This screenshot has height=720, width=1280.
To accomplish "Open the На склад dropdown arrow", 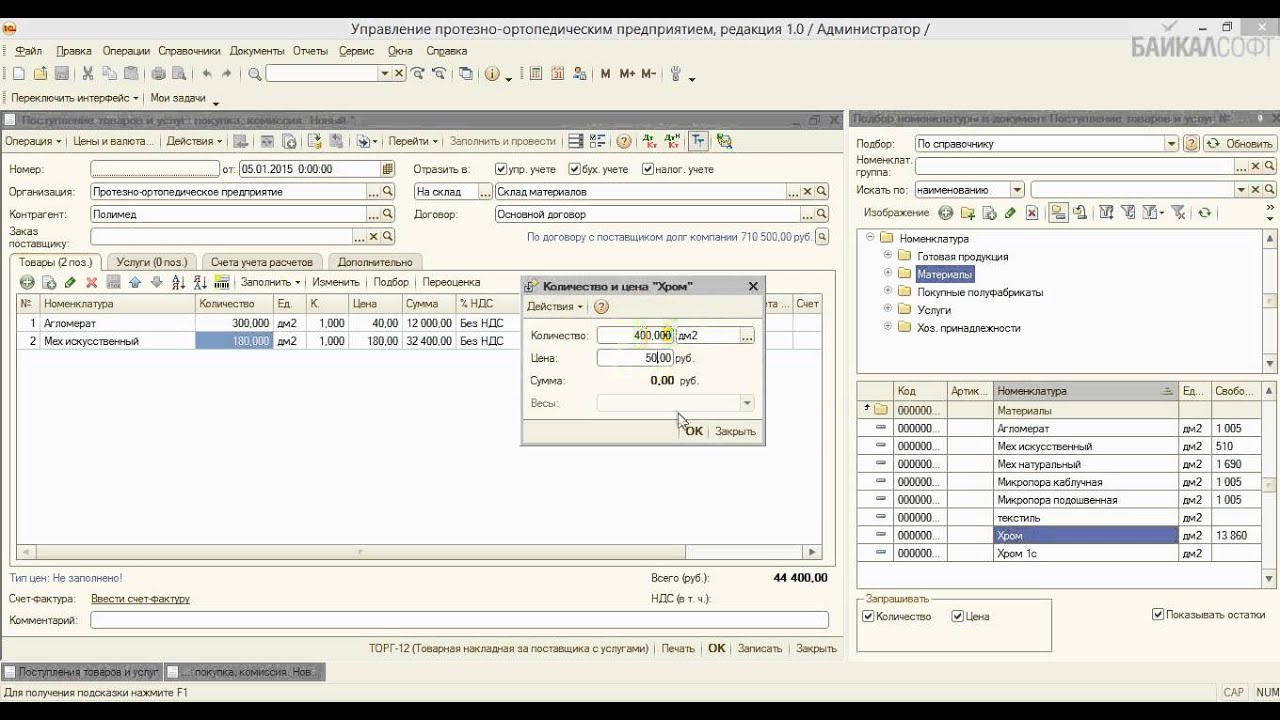I will tap(486, 191).
